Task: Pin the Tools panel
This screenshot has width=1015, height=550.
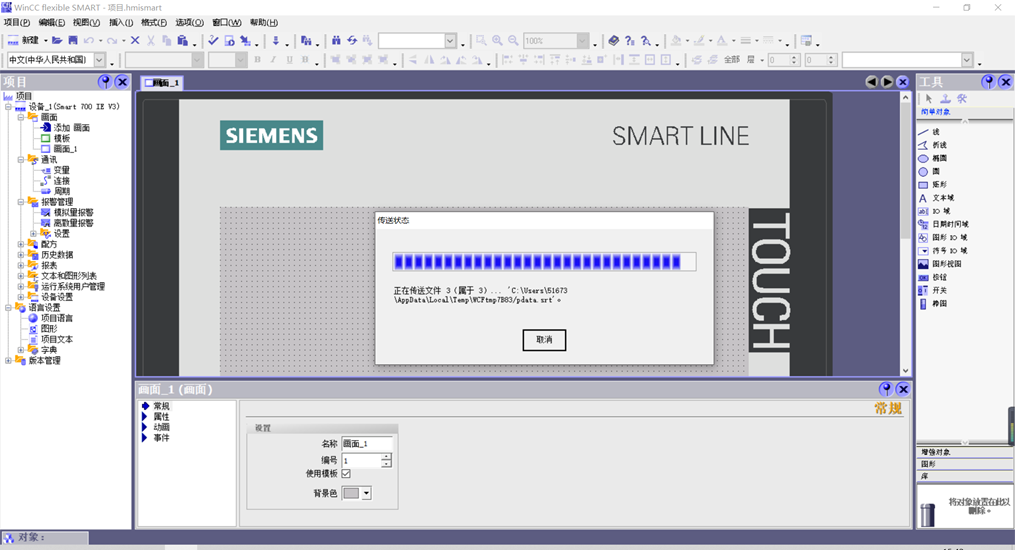Action: [x=988, y=82]
